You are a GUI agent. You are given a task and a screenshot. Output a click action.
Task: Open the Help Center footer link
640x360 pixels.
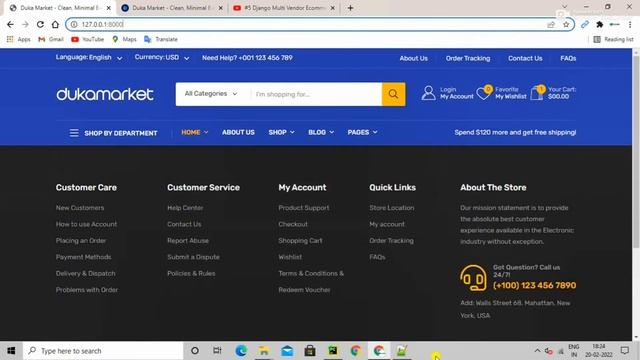(185, 208)
